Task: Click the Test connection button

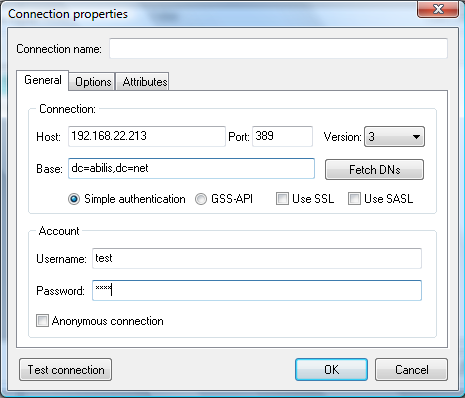Action: point(66,370)
